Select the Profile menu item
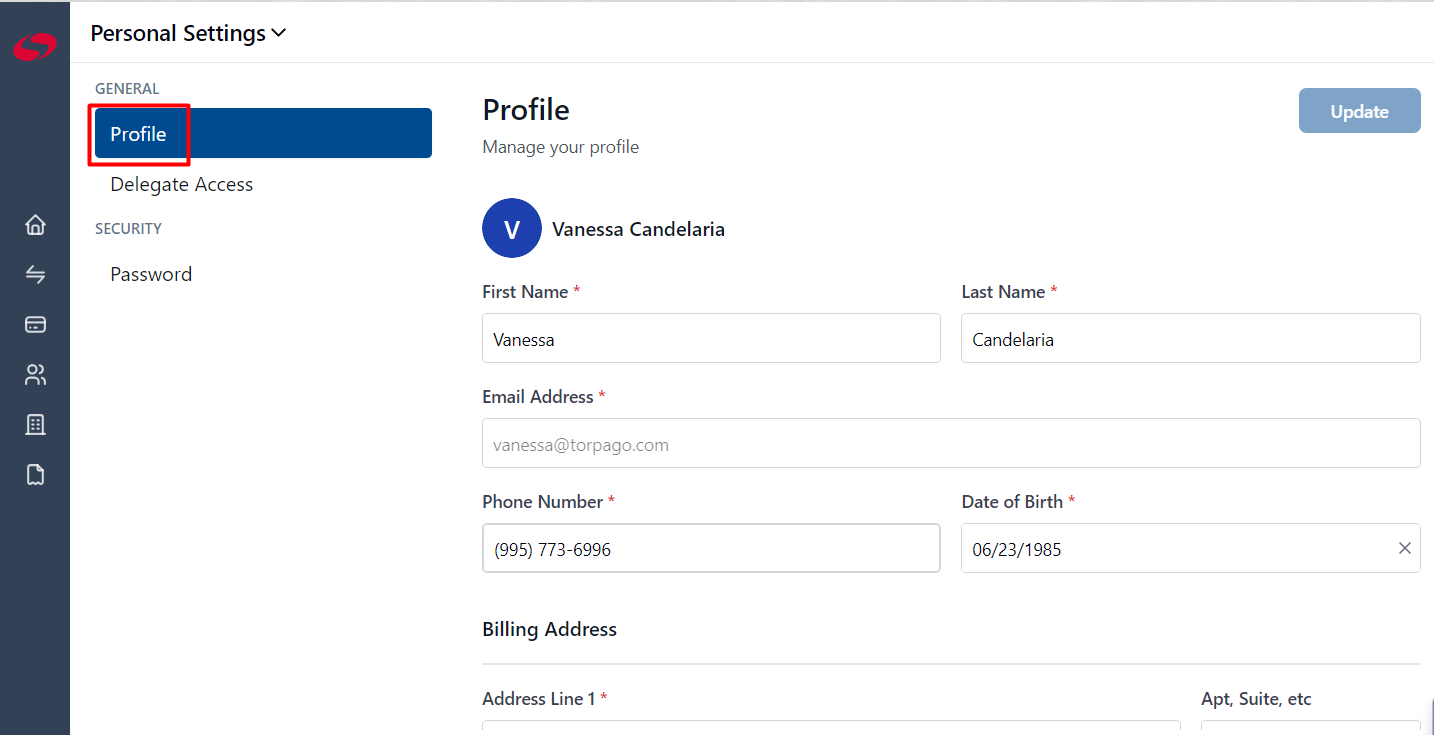Image resolution: width=1434 pixels, height=735 pixels. pos(263,133)
